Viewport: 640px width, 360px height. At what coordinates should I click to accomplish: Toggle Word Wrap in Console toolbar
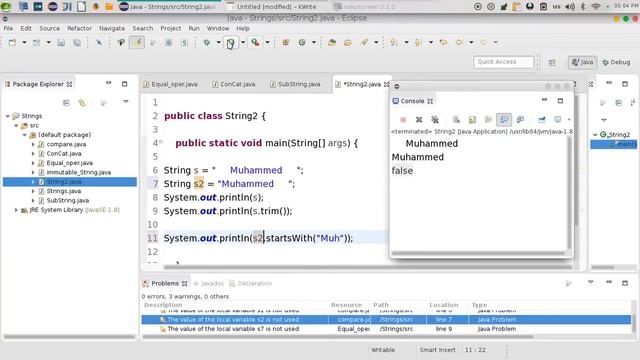[488, 120]
